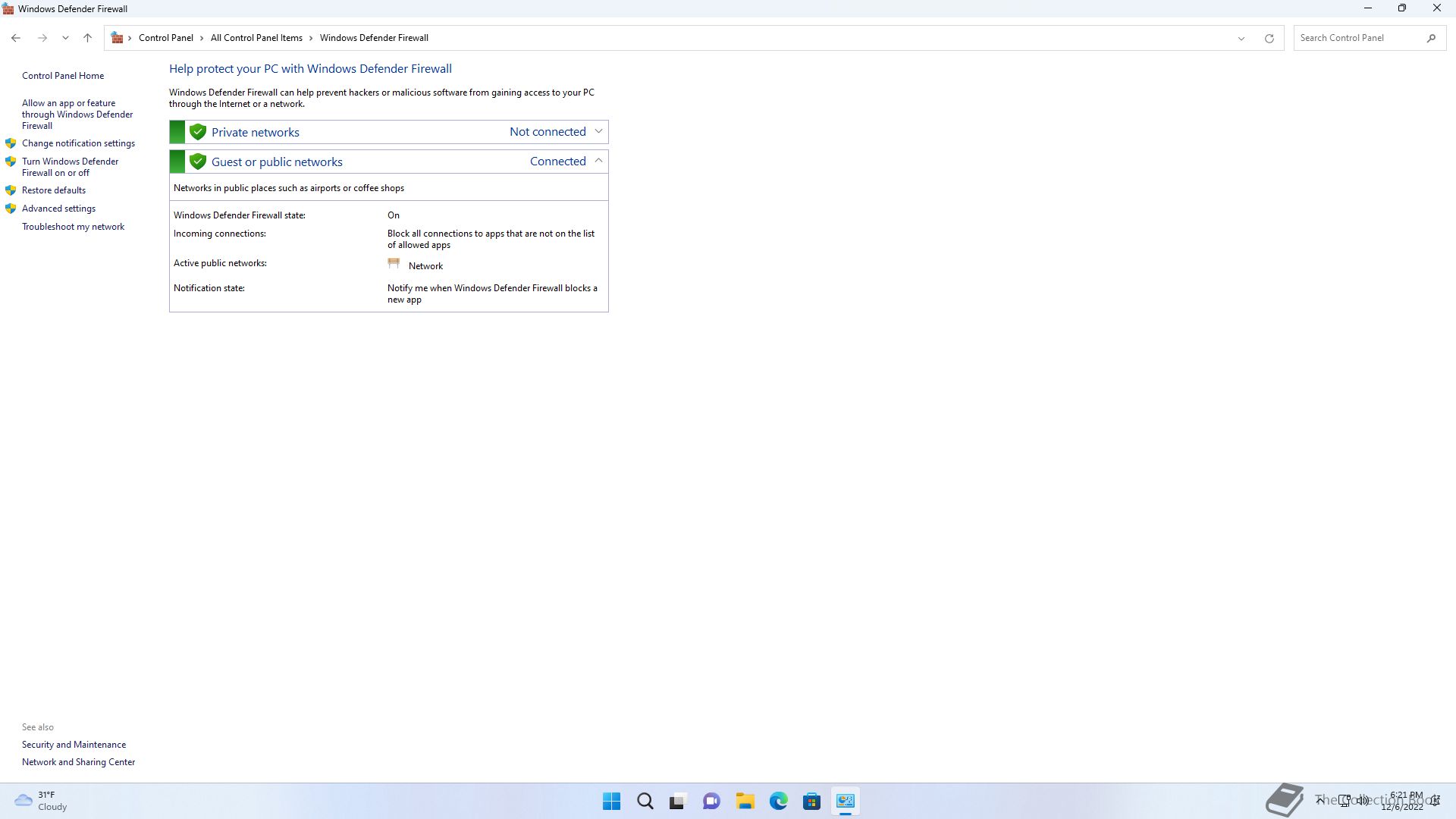Click the Back navigation arrow
The image size is (1456, 819).
(16, 38)
